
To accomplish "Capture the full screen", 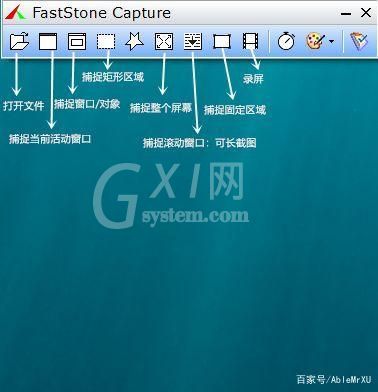I will click(x=164, y=41).
